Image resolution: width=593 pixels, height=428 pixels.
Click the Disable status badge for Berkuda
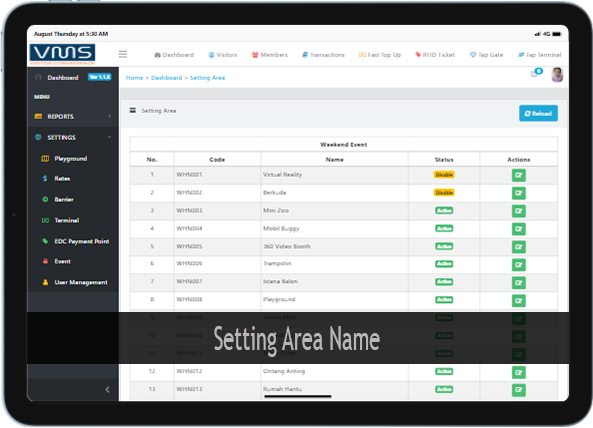(444, 192)
